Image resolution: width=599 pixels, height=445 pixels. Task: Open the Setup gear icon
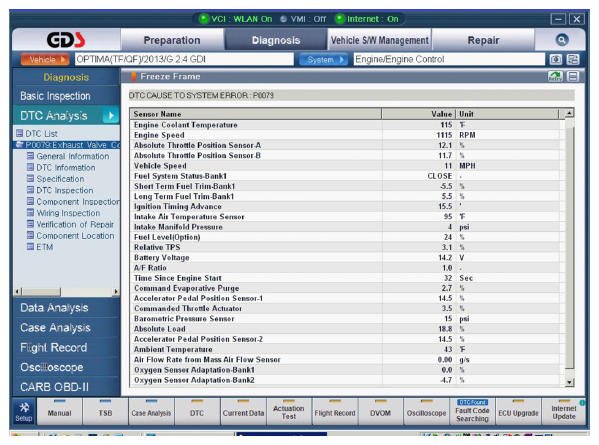pos(24,412)
